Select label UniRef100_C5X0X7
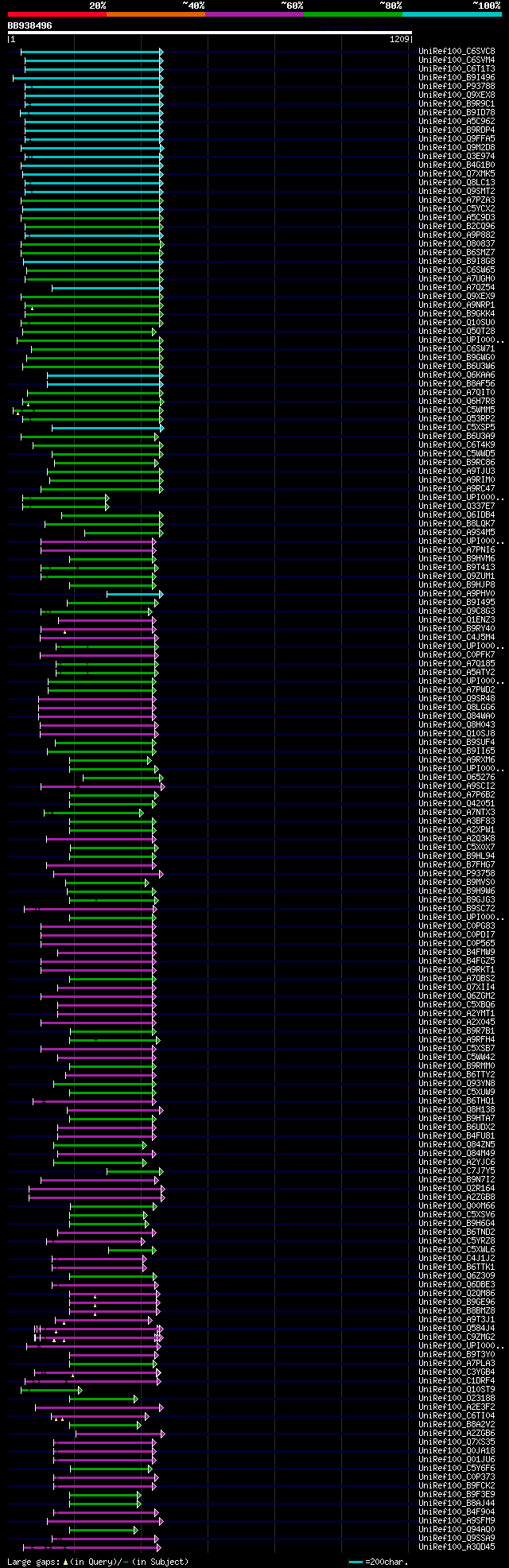 457,847
